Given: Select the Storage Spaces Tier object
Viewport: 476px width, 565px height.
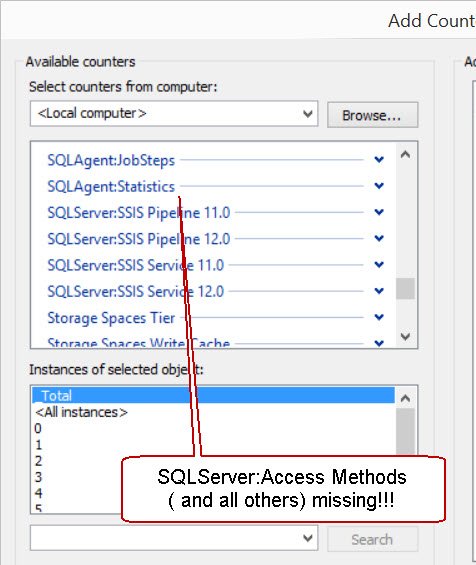Looking at the screenshot, I should 111,318.
